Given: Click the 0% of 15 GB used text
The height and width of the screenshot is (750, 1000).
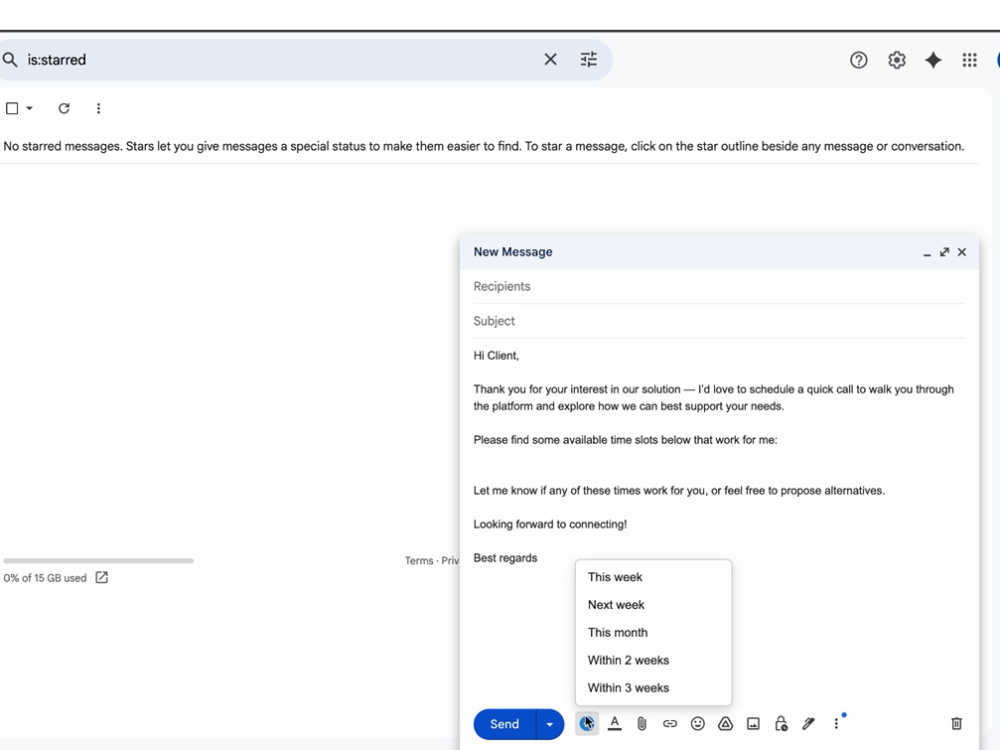Looking at the screenshot, I should (x=45, y=578).
